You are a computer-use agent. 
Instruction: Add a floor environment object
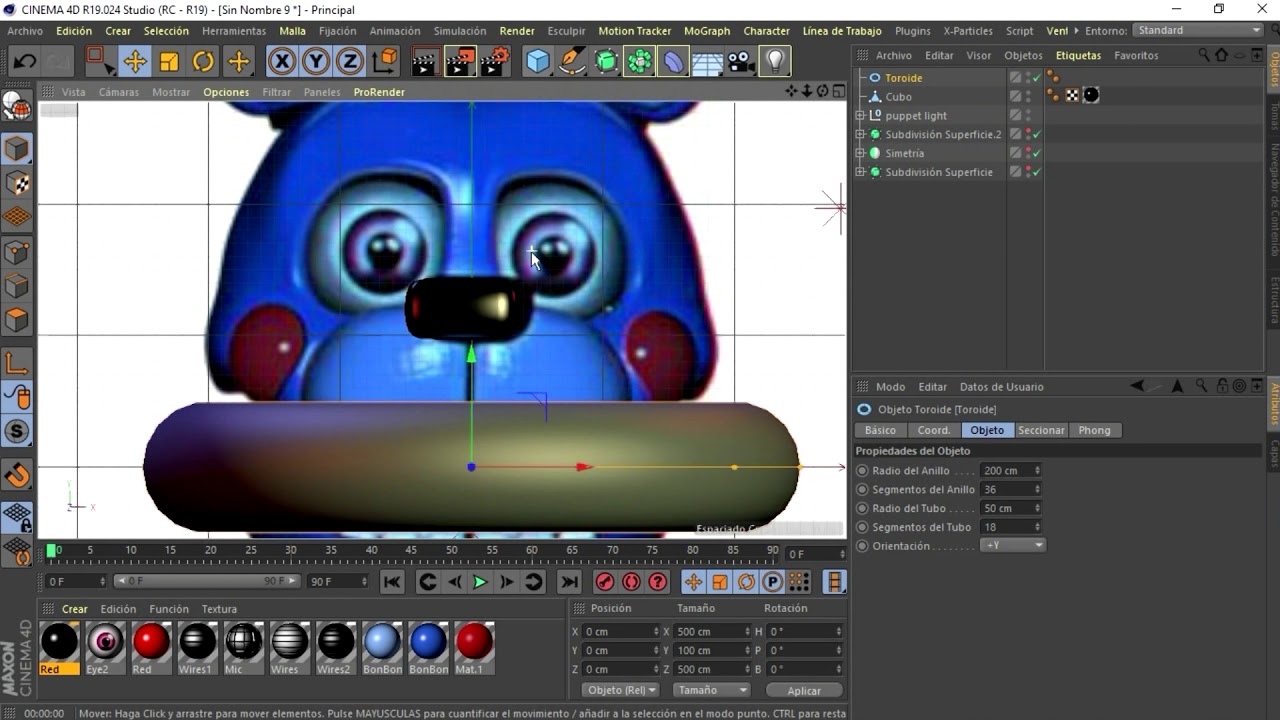coord(708,62)
